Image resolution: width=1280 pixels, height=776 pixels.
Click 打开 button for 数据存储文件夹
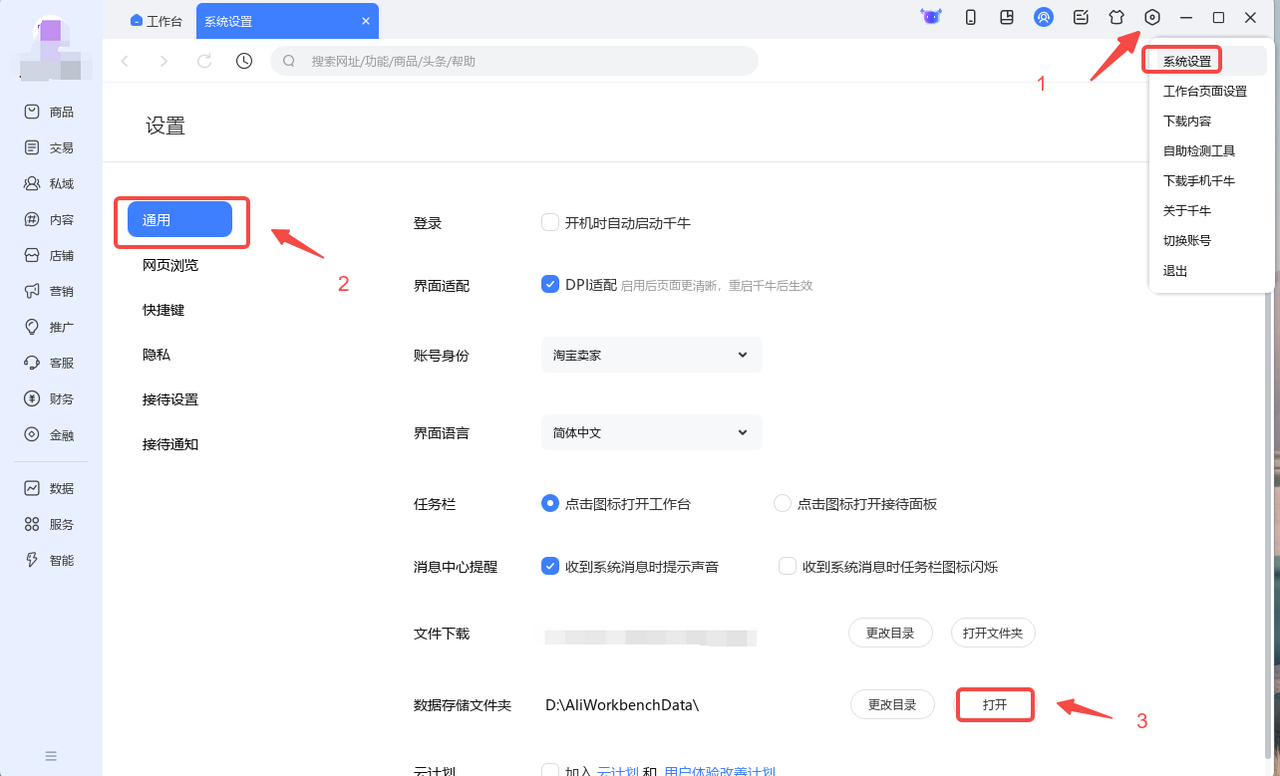pos(994,704)
